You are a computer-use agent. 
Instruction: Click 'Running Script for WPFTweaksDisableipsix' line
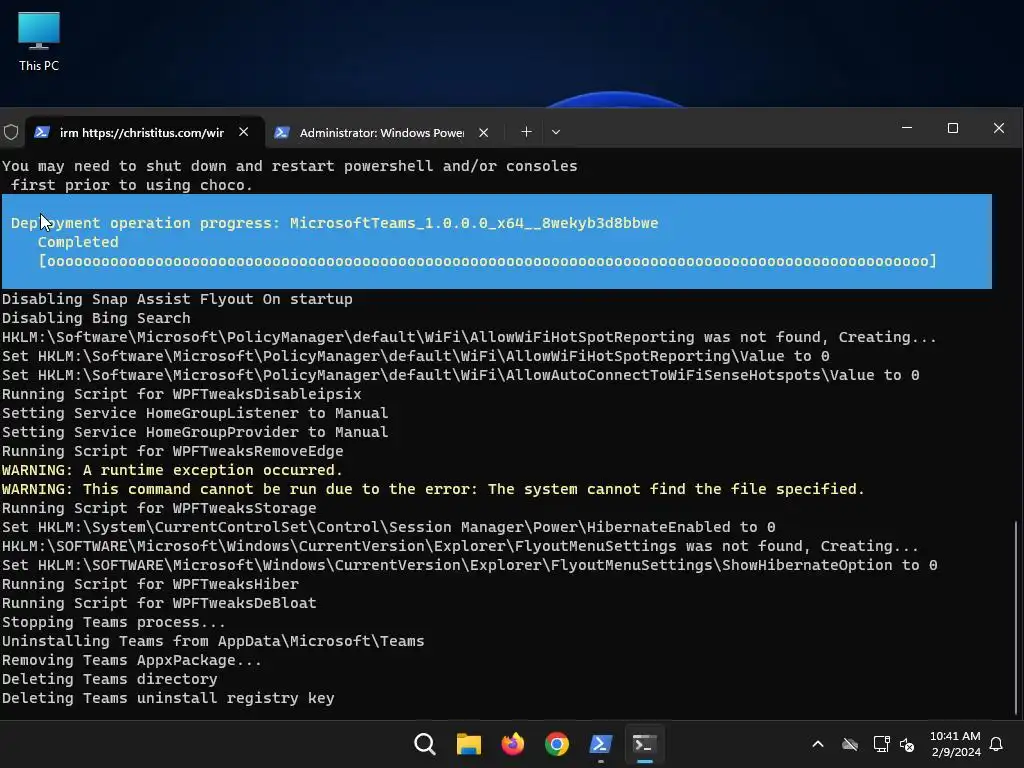click(182, 394)
